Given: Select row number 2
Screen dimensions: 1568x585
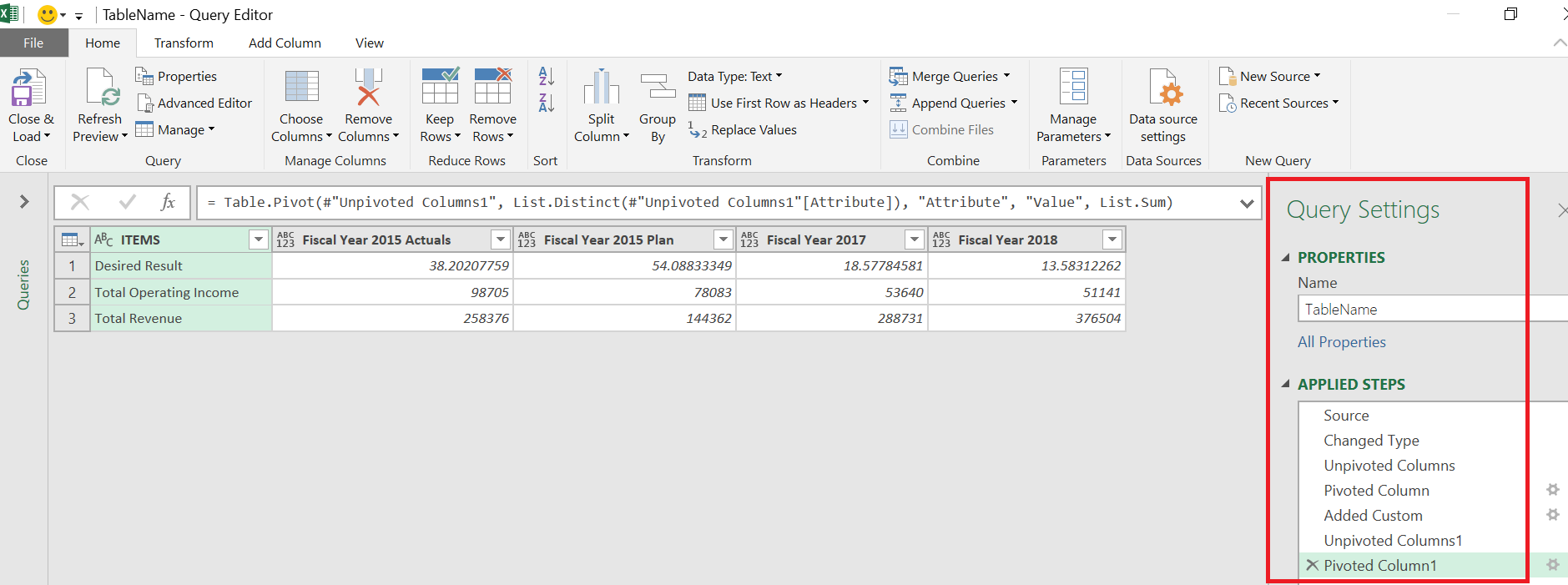Looking at the screenshot, I should point(73,293).
